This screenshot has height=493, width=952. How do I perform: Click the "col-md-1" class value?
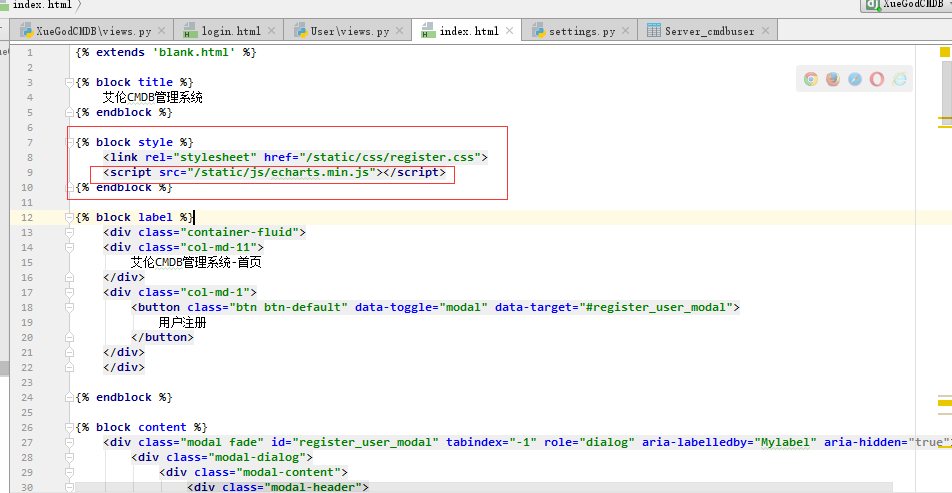click(x=215, y=293)
